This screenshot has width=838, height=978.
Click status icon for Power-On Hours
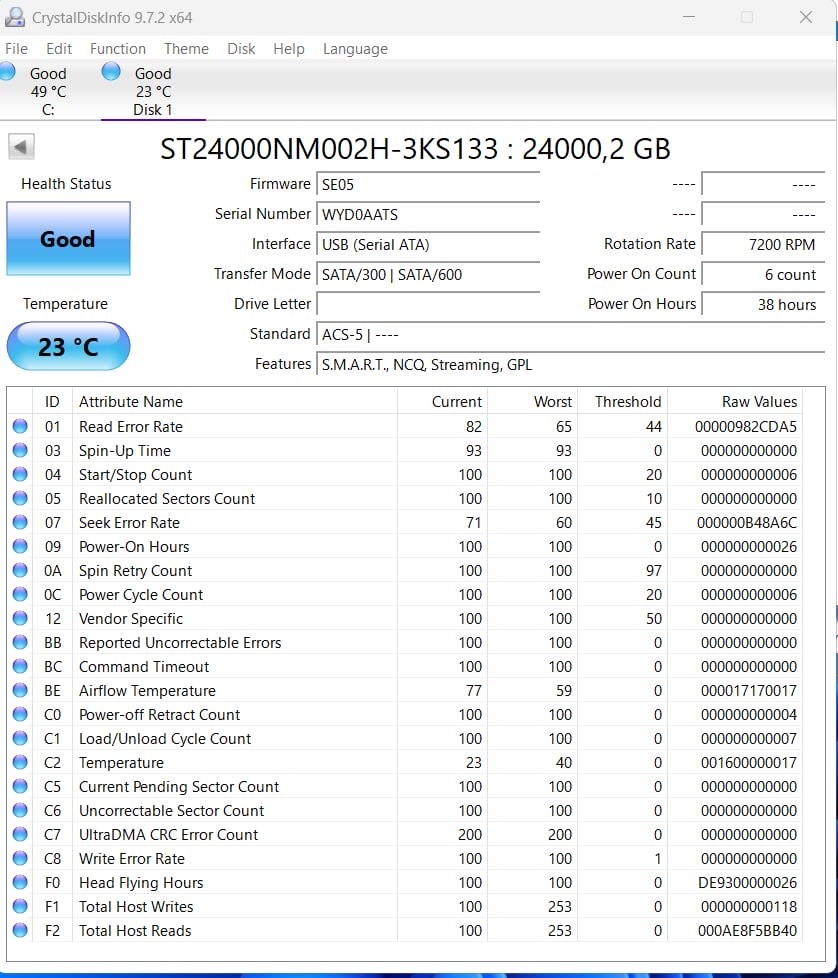click(20, 546)
